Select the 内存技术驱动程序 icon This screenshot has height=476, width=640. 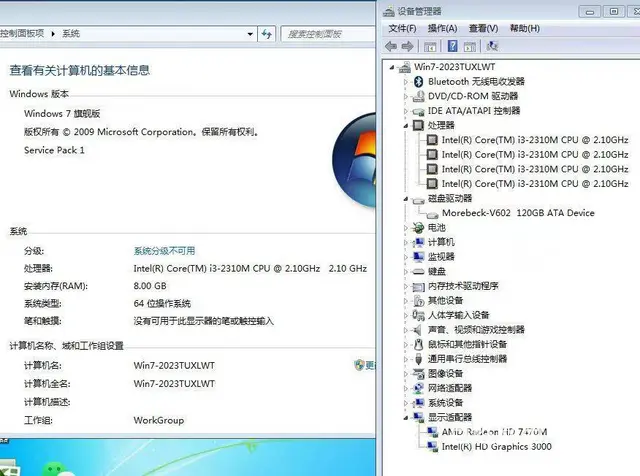click(418, 287)
